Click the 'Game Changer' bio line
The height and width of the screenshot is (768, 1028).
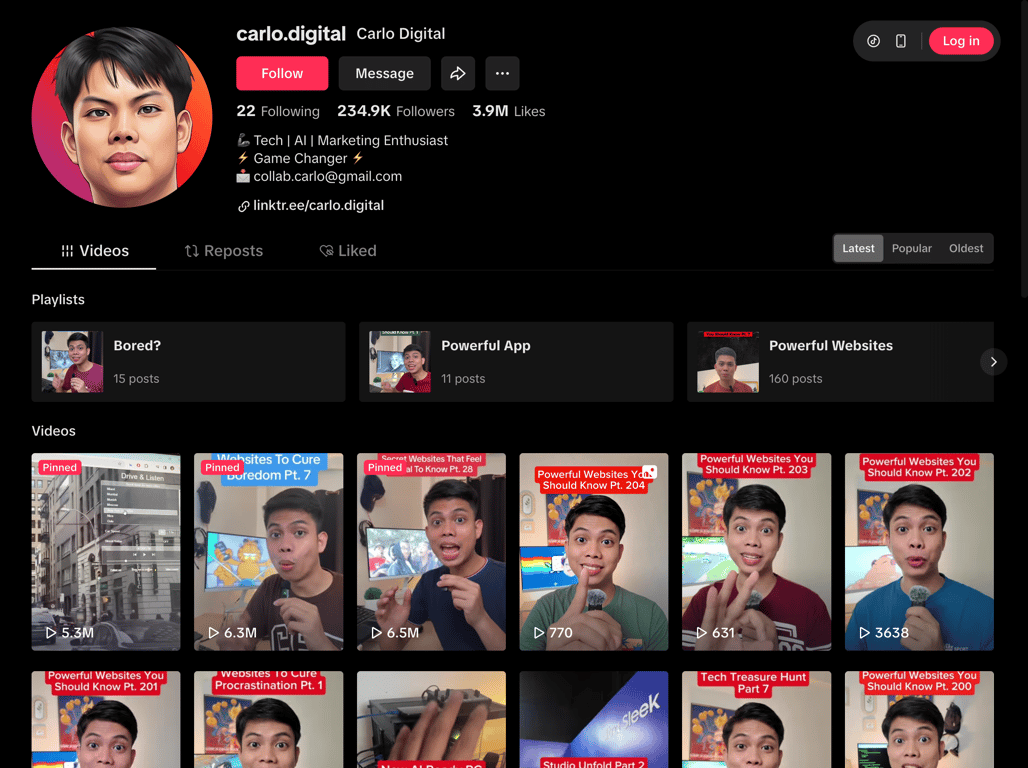pyautogui.click(x=300, y=158)
